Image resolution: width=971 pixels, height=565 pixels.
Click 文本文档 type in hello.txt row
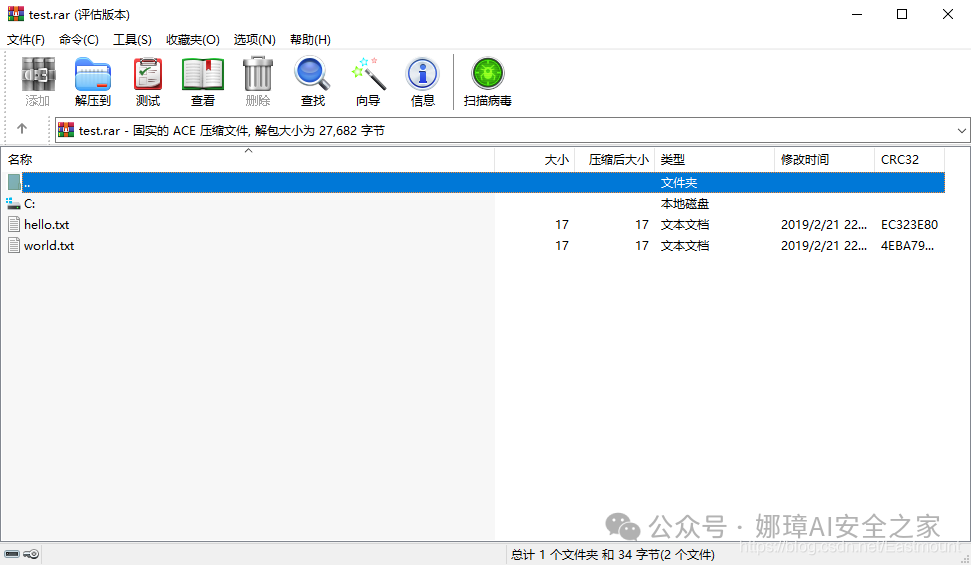(x=685, y=224)
